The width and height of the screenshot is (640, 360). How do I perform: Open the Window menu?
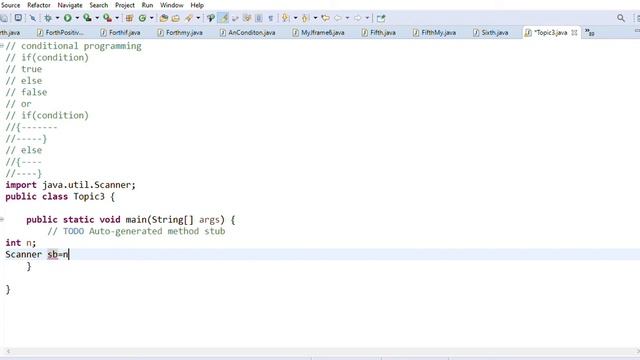pyautogui.click(x=172, y=5)
